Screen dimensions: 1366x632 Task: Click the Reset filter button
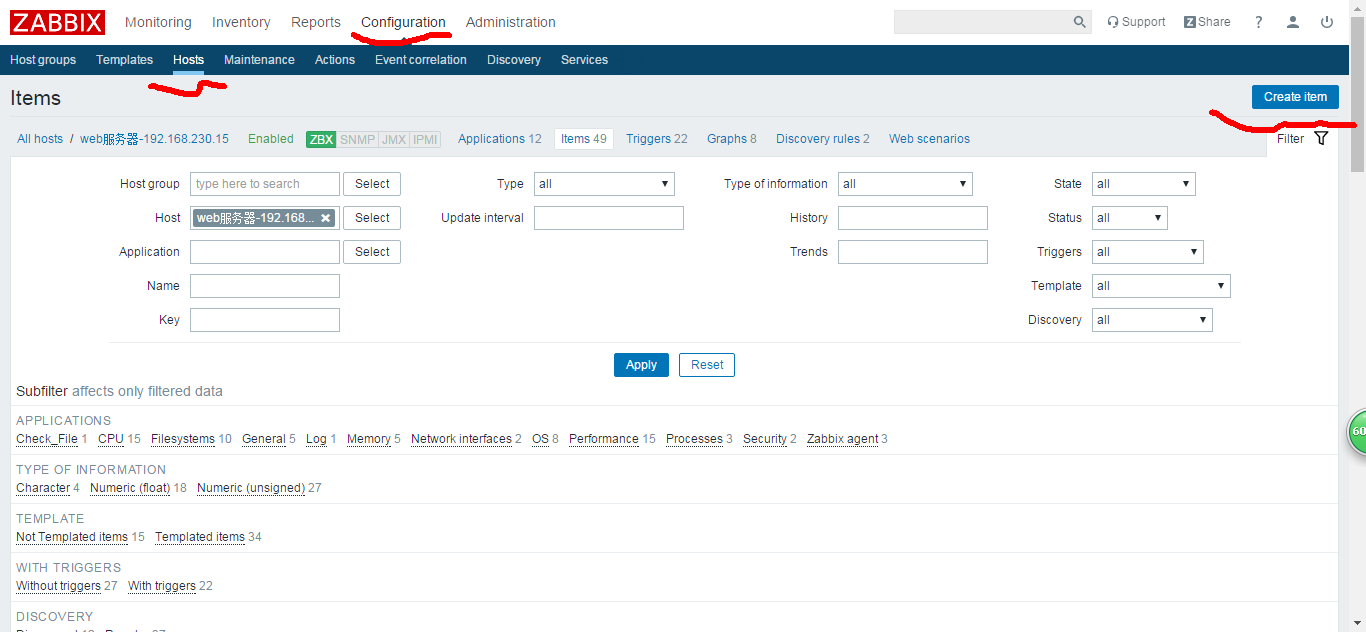[707, 365]
